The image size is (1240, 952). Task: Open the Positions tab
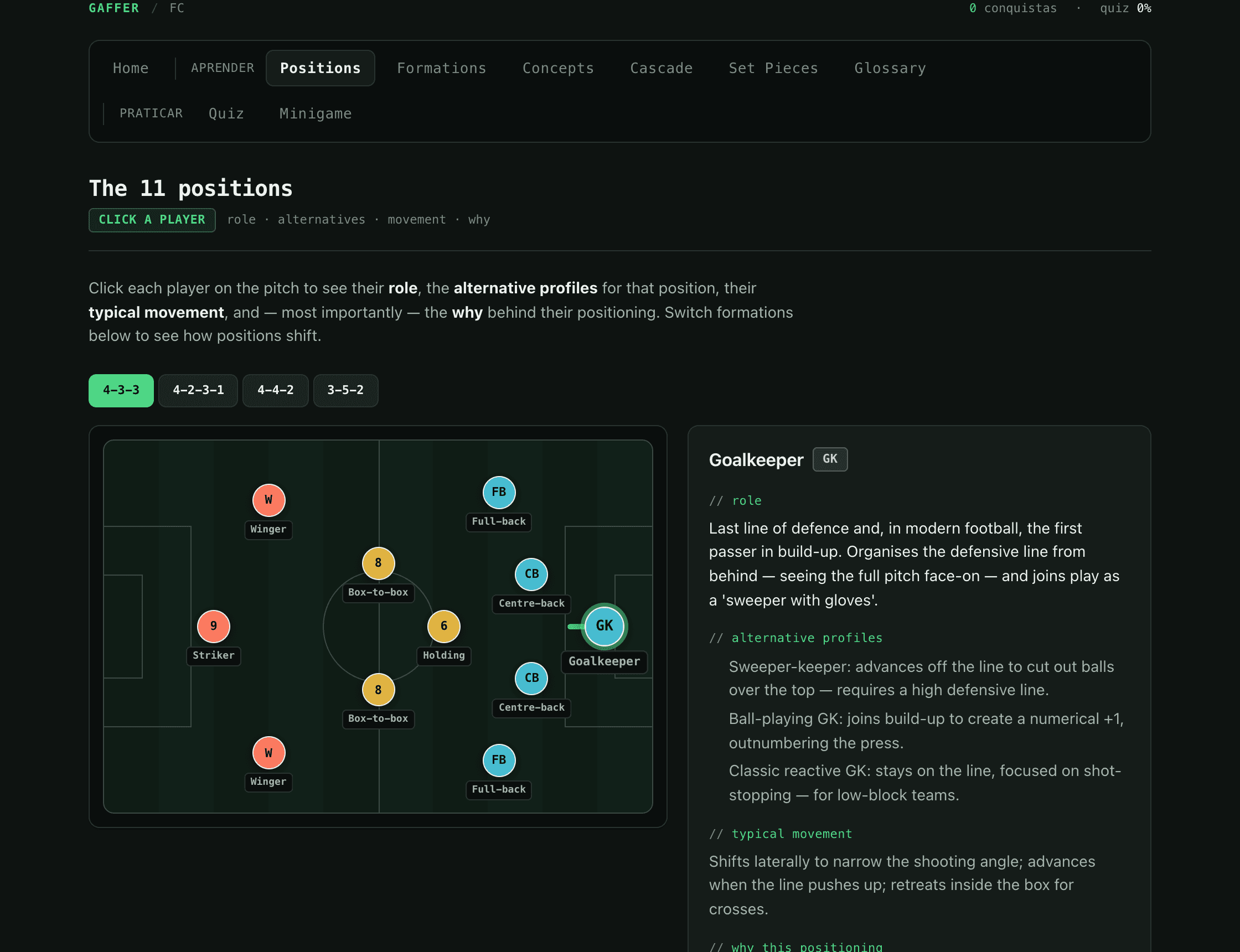(320, 68)
